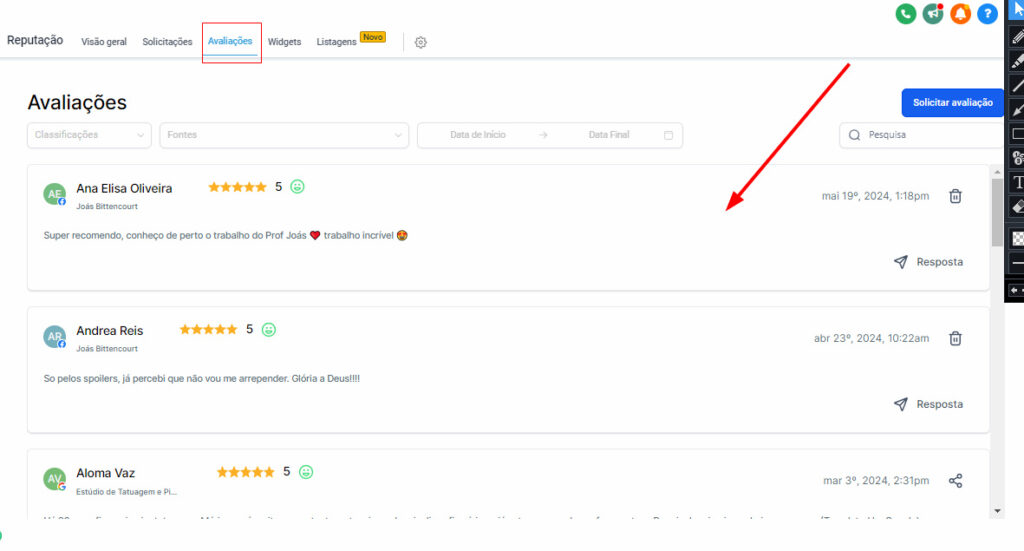Viewport: 1024px width, 551px height.
Task: Open the calendar icon in date range
Action: (668, 135)
